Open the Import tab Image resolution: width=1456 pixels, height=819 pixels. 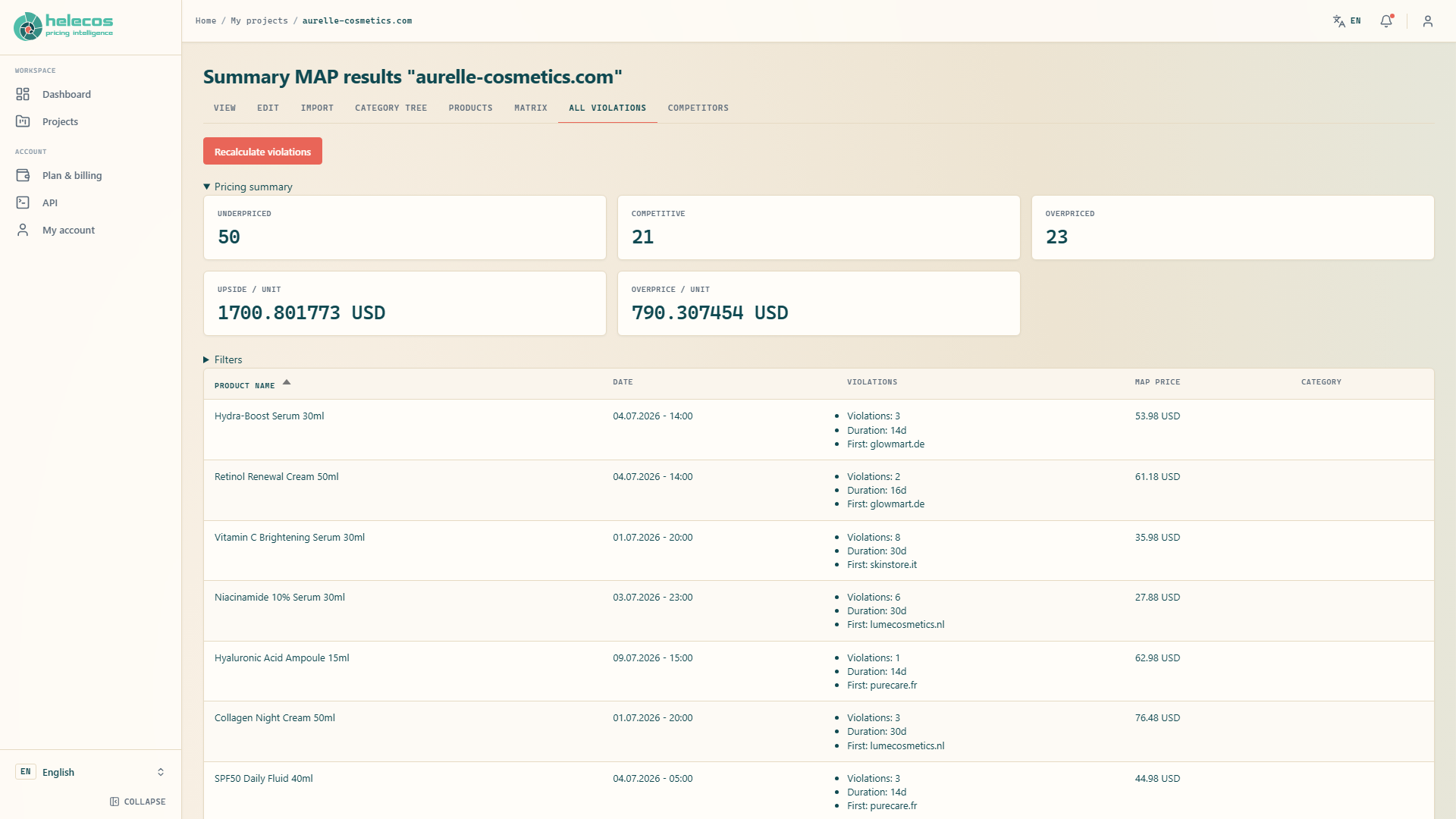[x=317, y=108]
